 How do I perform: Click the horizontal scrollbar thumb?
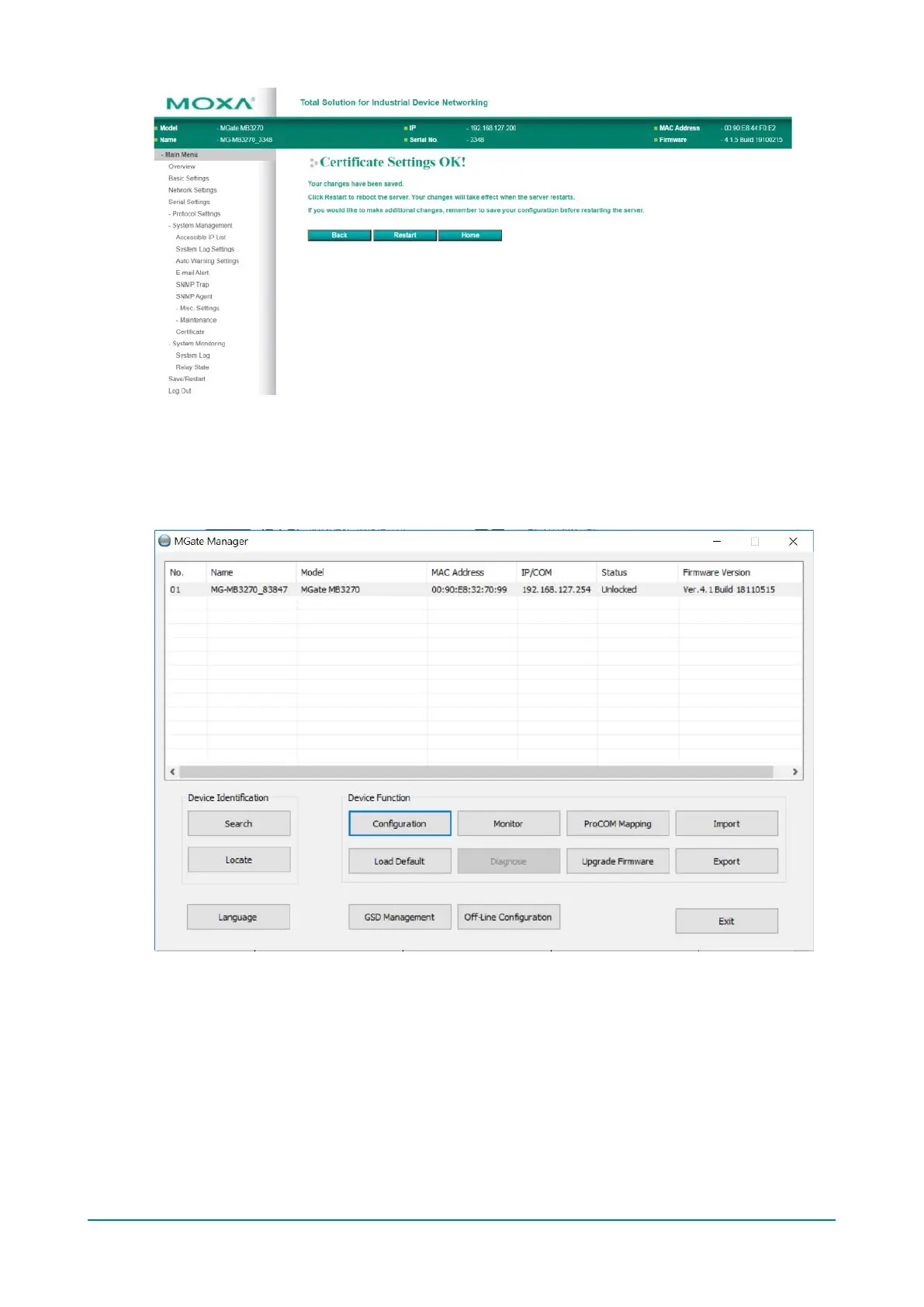point(476,772)
